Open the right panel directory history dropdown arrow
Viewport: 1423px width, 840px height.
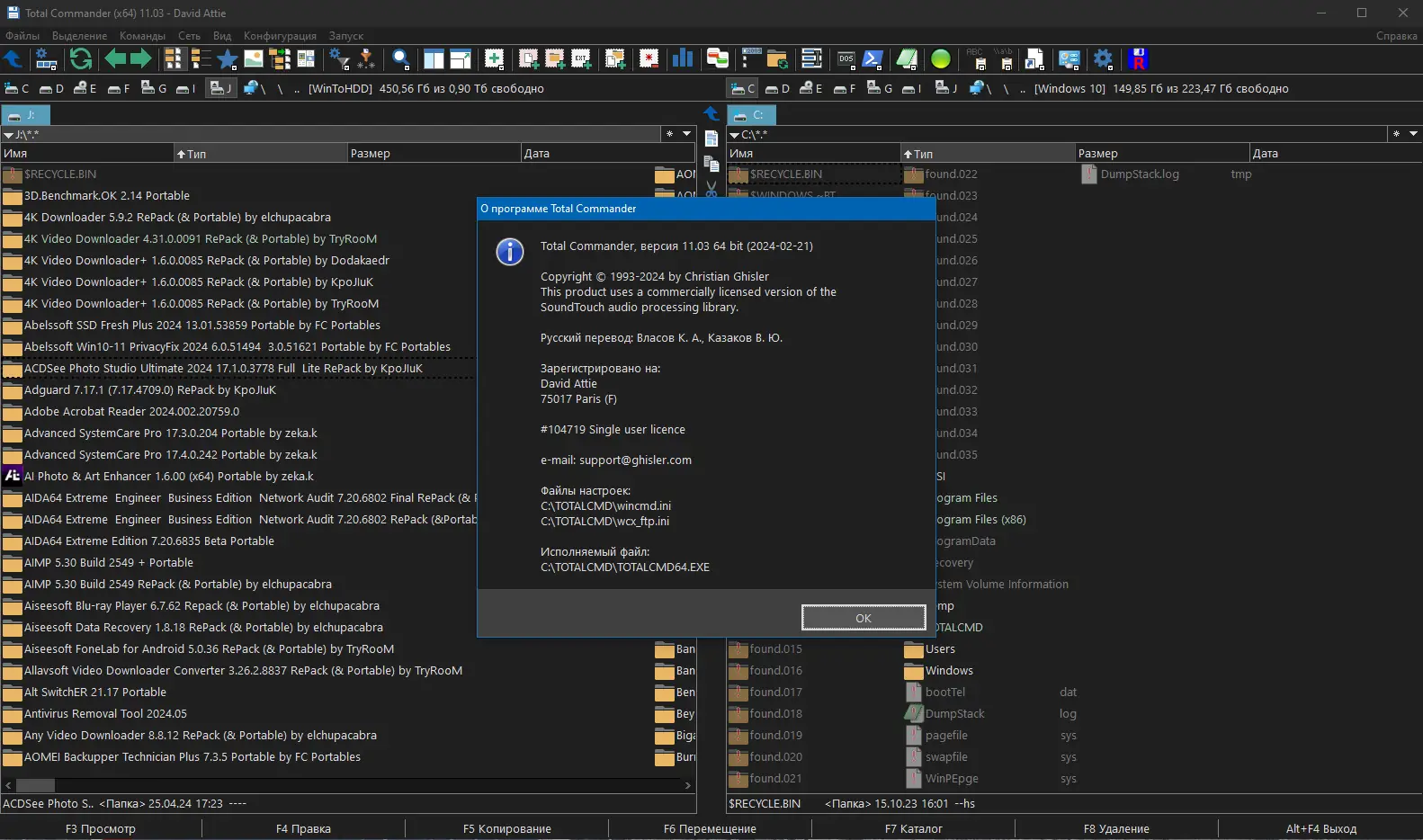tap(1413, 134)
